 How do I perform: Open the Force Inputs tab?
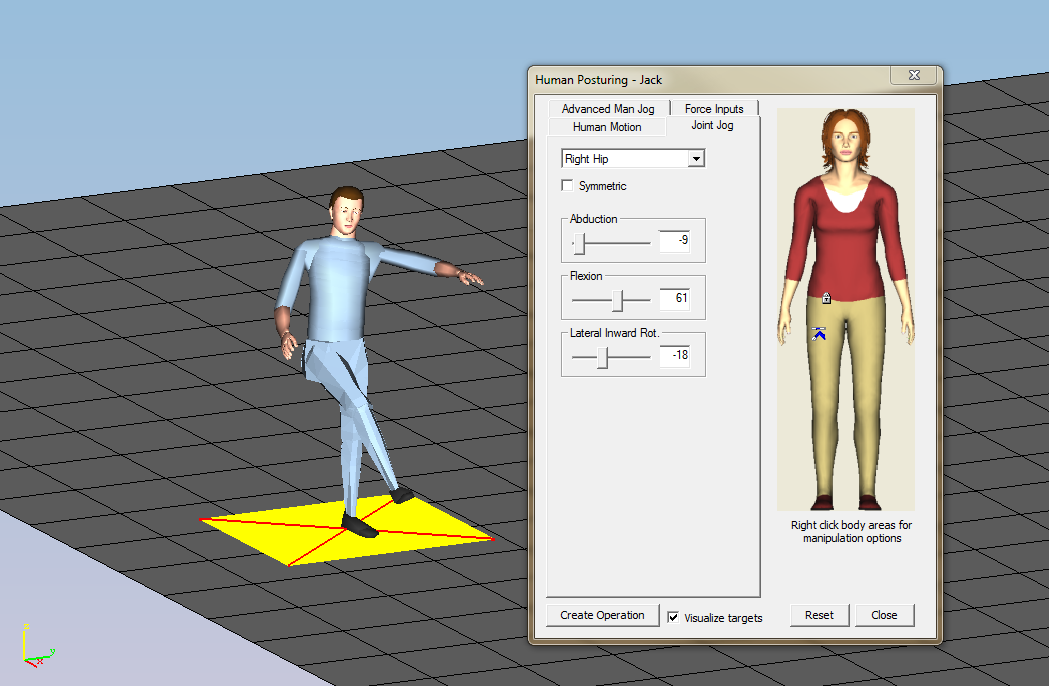[x=714, y=108]
